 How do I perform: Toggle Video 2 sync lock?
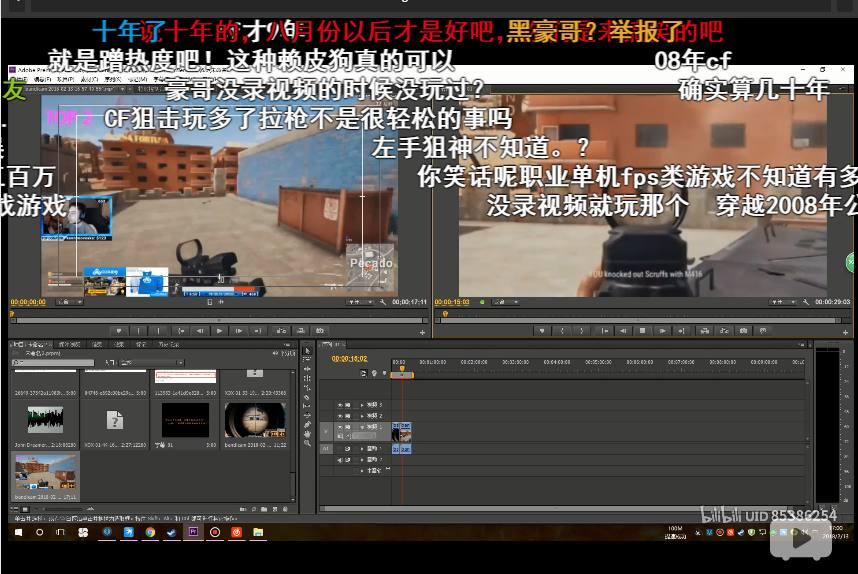[347, 416]
